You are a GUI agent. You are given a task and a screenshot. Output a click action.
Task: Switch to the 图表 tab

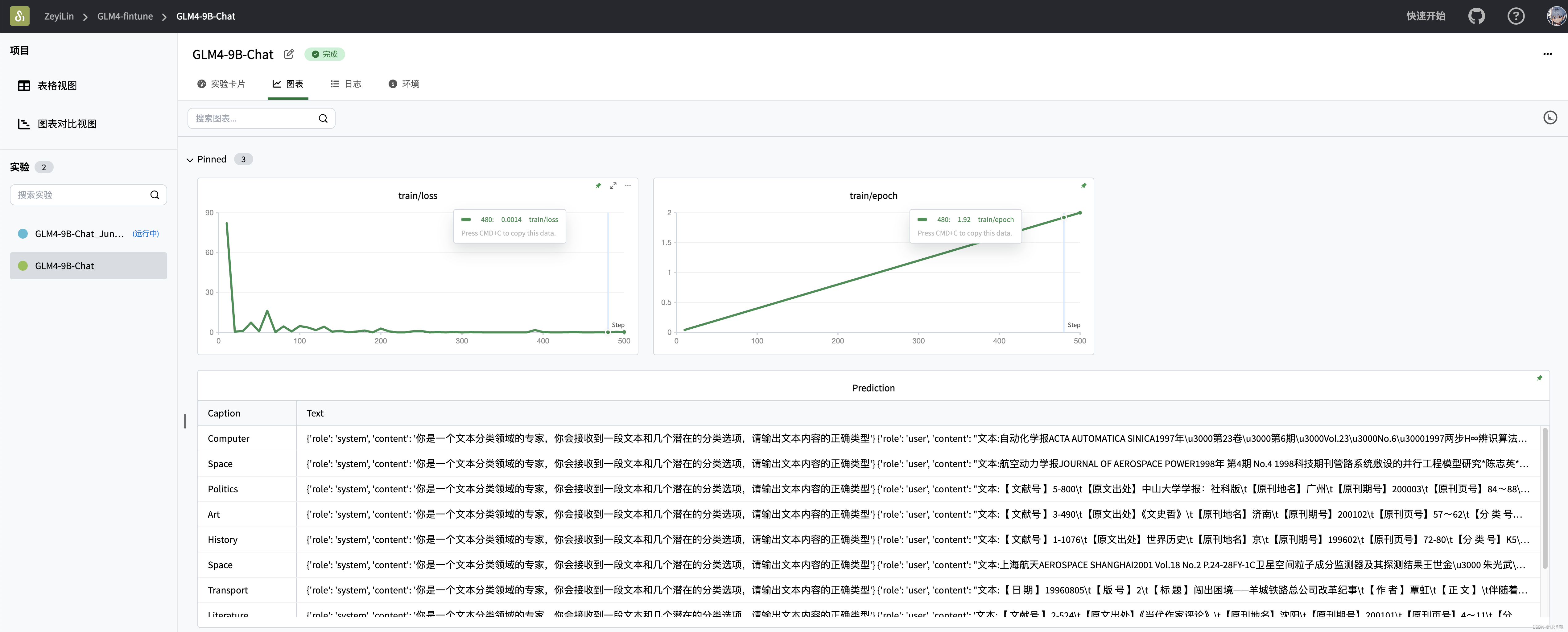(x=288, y=84)
